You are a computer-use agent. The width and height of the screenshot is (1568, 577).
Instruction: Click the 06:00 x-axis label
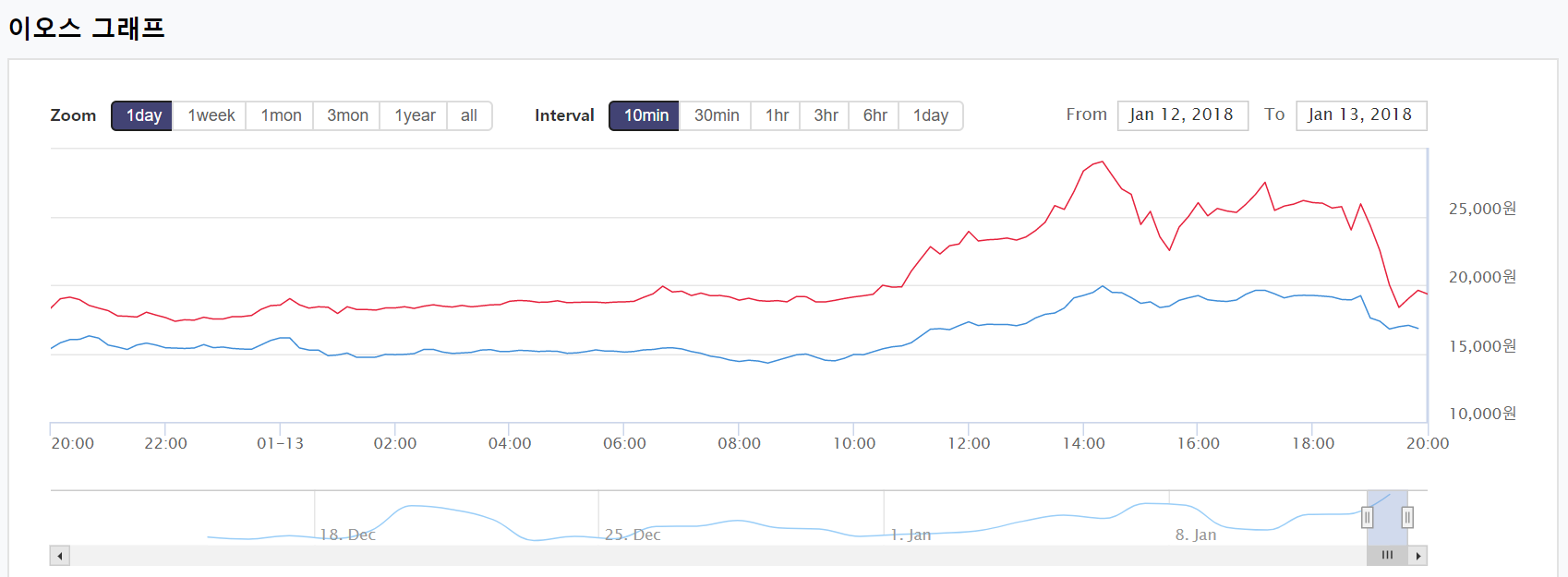point(624,443)
